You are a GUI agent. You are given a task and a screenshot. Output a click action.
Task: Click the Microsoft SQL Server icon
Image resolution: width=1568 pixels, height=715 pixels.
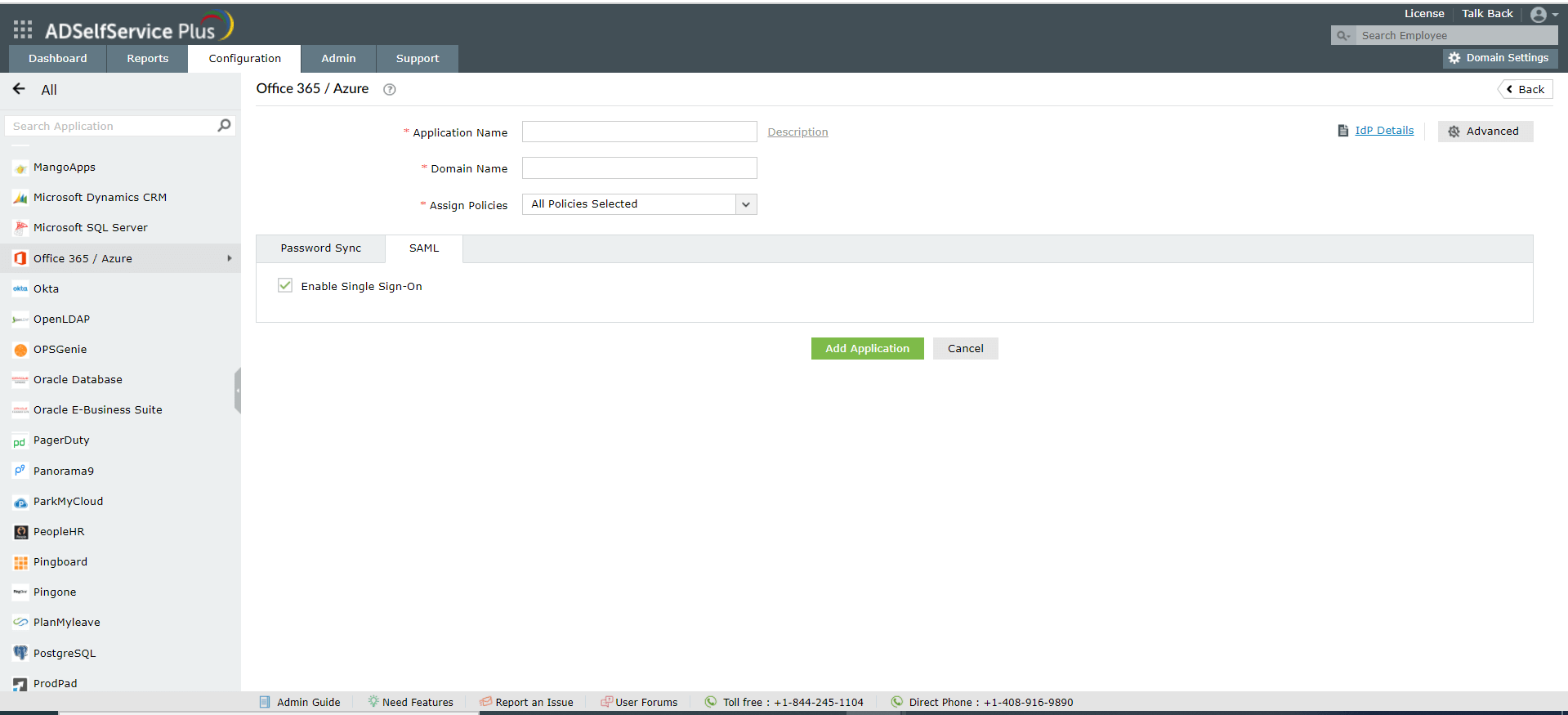[20, 228]
